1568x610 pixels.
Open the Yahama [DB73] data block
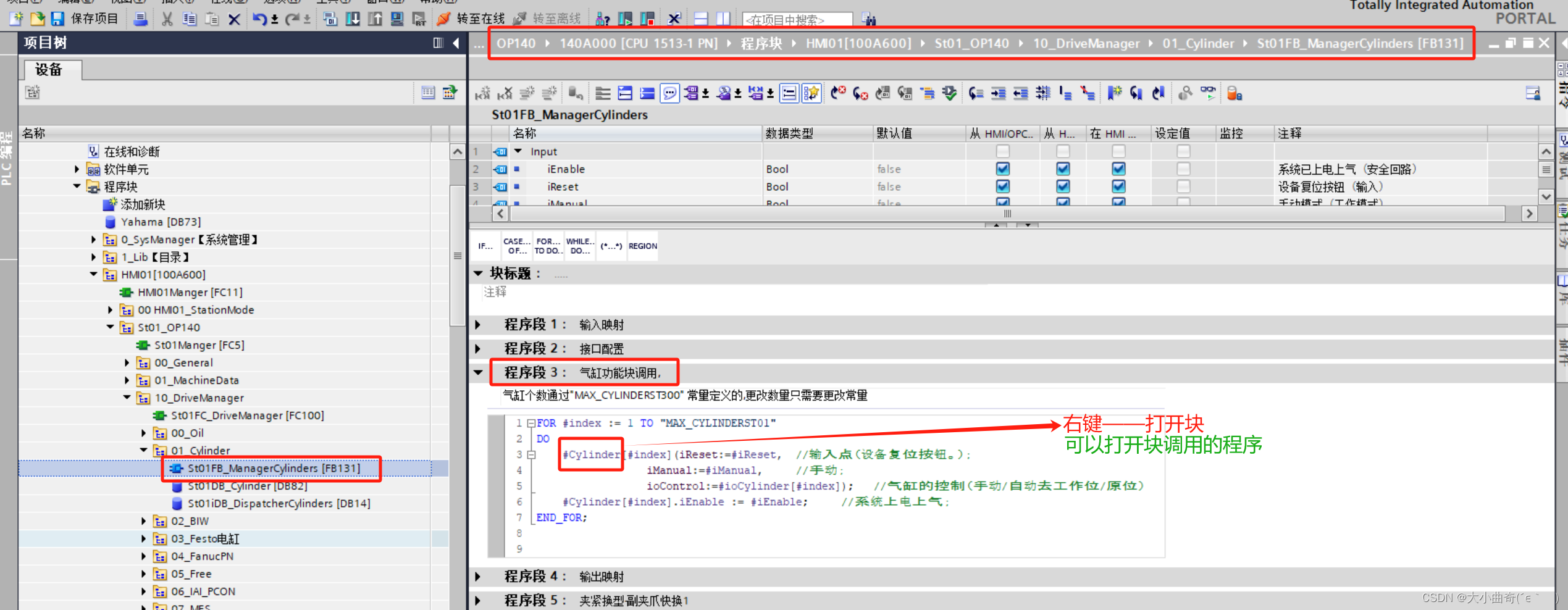click(161, 222)
